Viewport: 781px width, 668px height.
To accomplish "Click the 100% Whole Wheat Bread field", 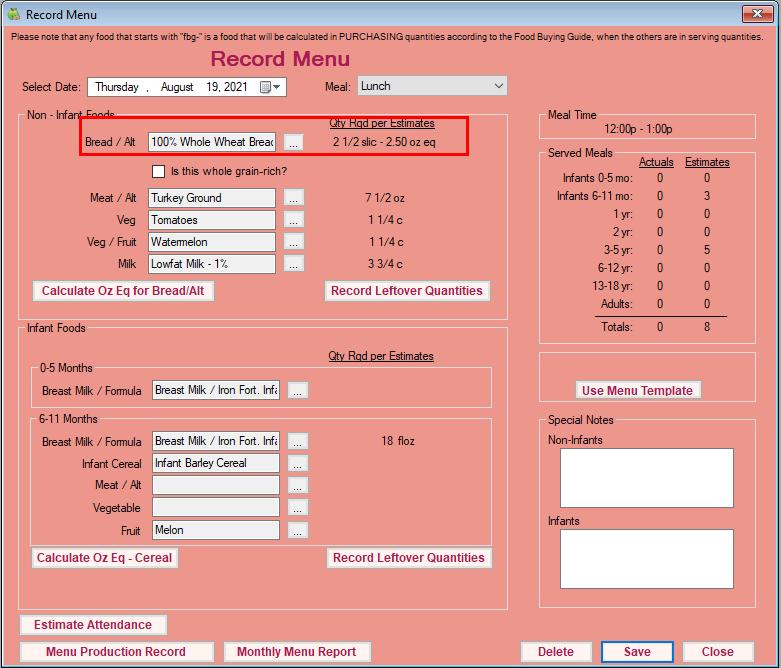I will point(212,142).
